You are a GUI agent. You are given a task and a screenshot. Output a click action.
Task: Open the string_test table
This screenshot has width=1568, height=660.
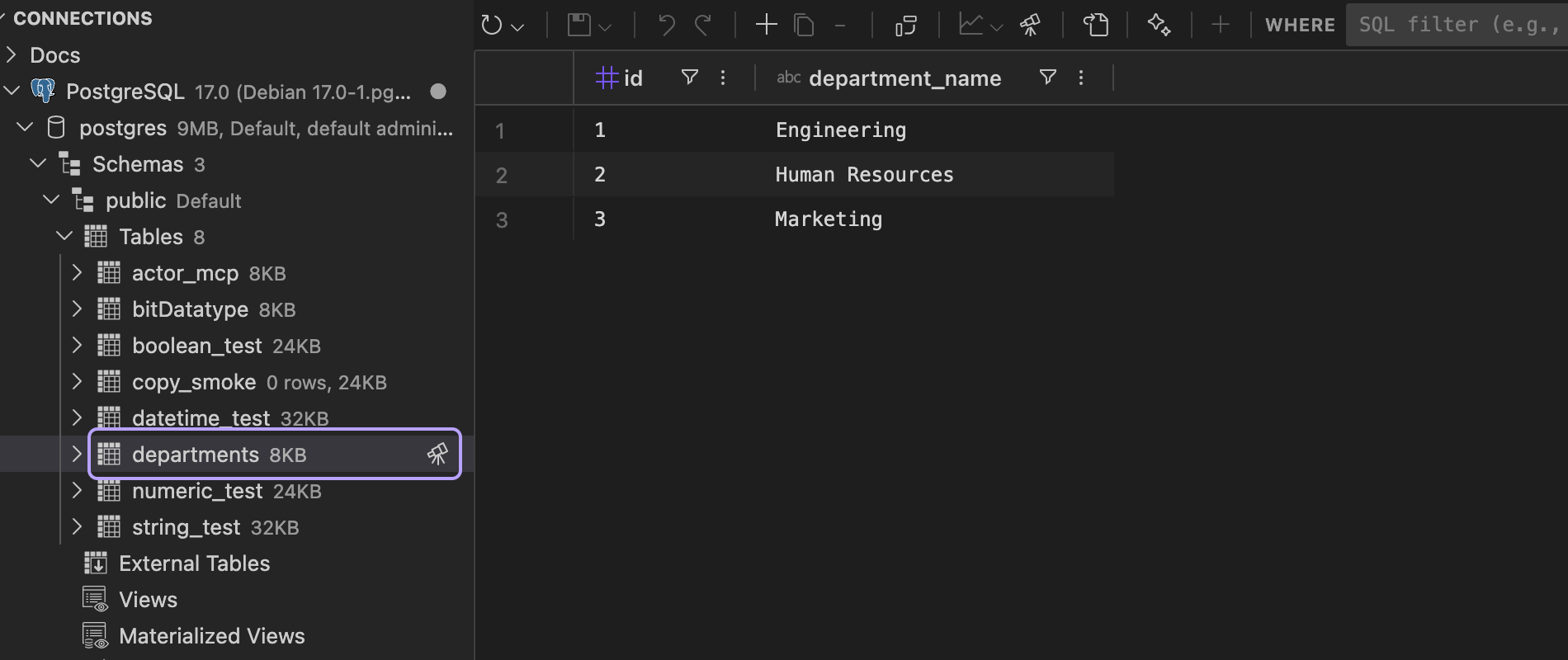(186, 527)
